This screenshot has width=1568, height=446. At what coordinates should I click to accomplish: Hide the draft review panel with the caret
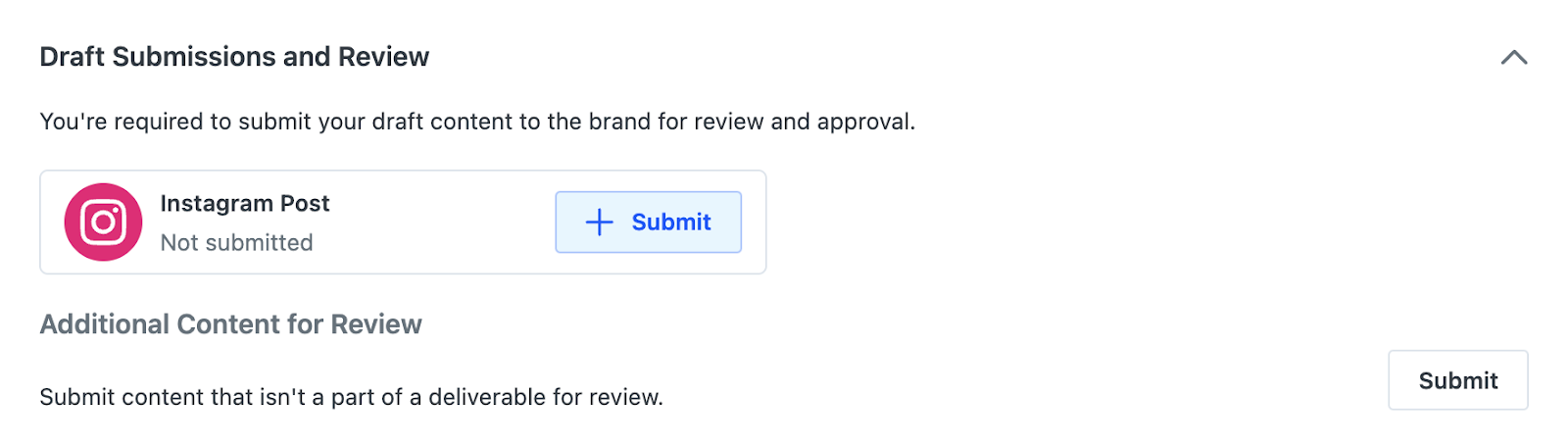tap(1513, 57)
